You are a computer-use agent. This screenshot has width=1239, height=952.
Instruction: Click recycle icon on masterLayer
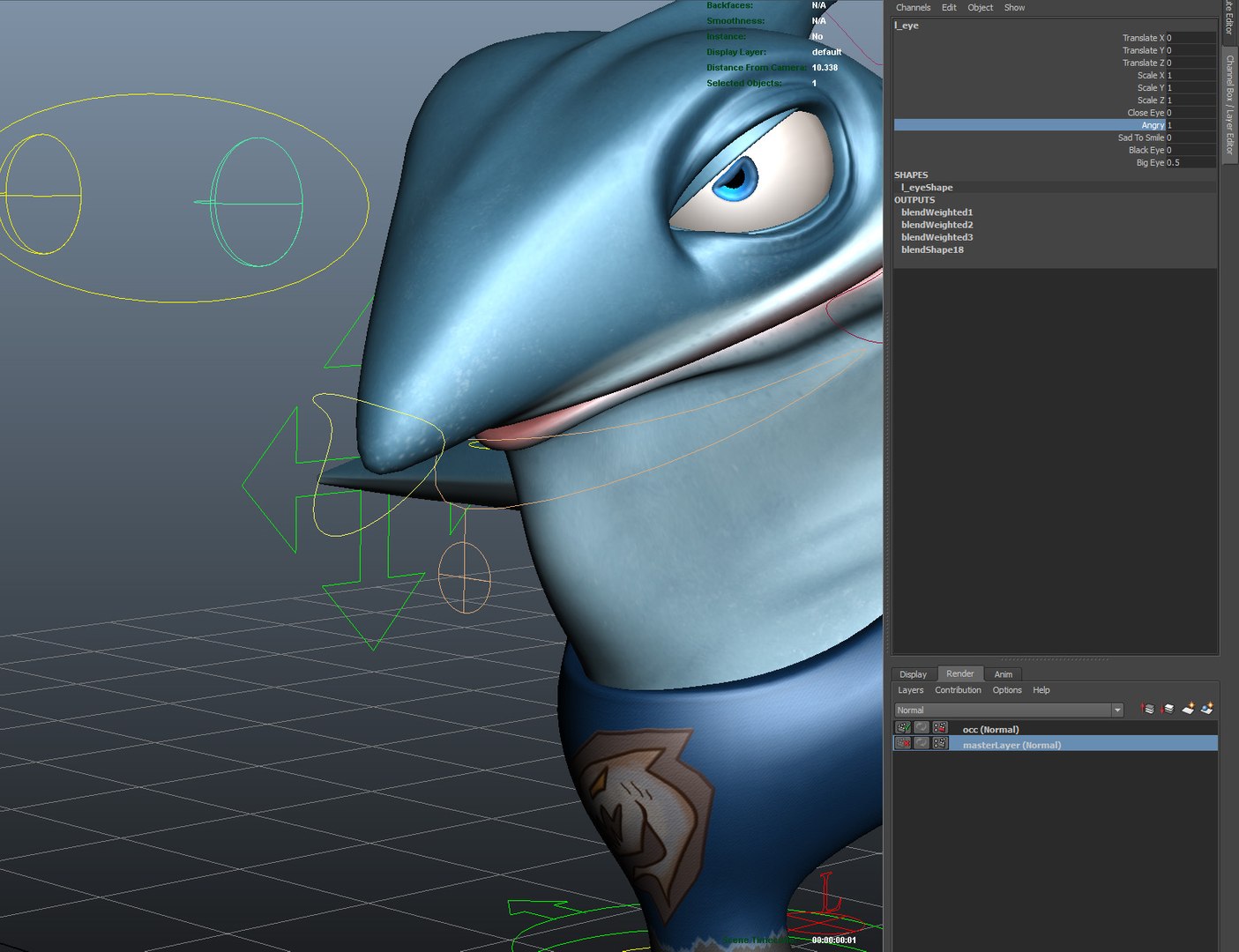pyautogui.click(x=922, y=744)
